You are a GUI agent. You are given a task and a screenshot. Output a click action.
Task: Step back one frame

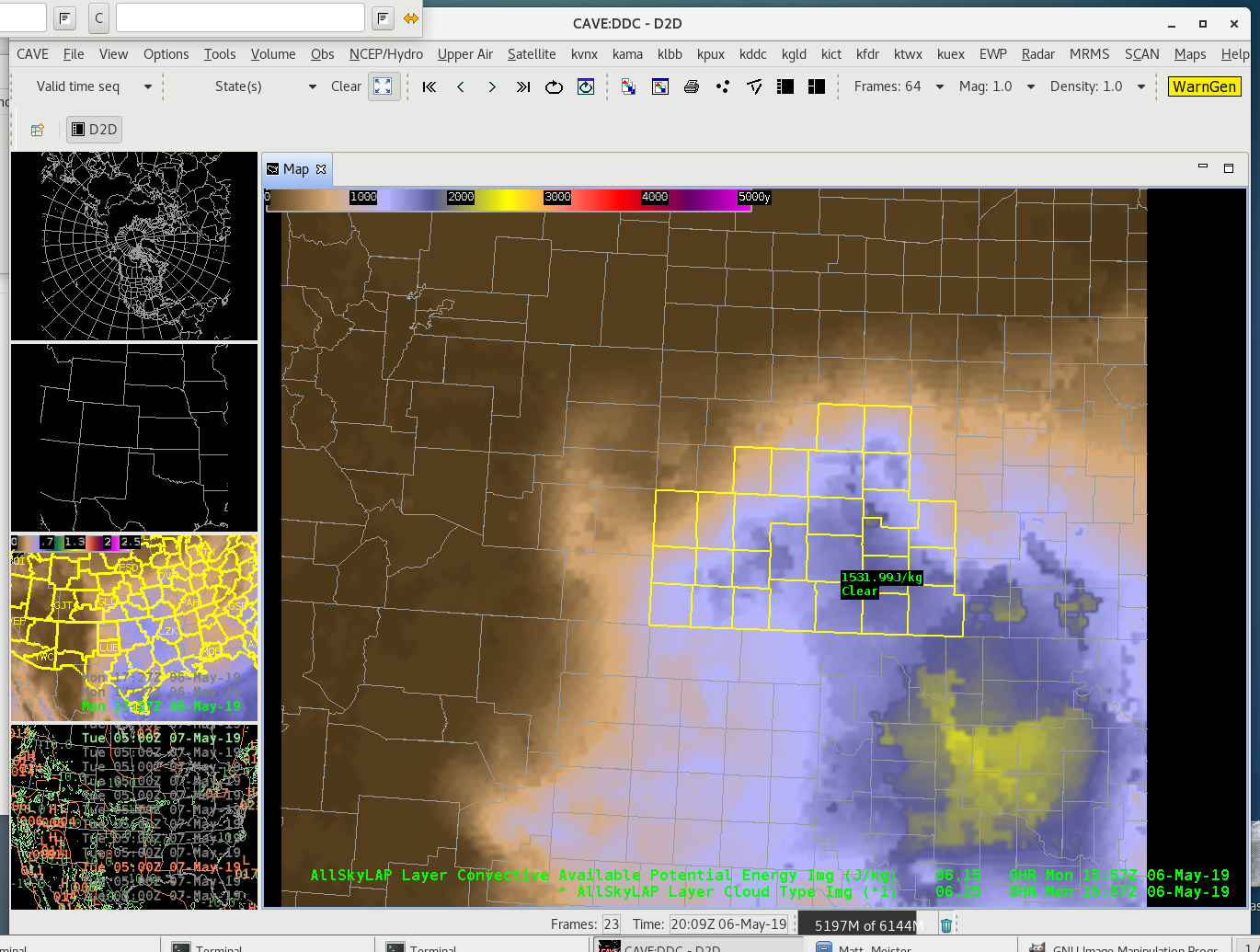(x=461, y=86)
